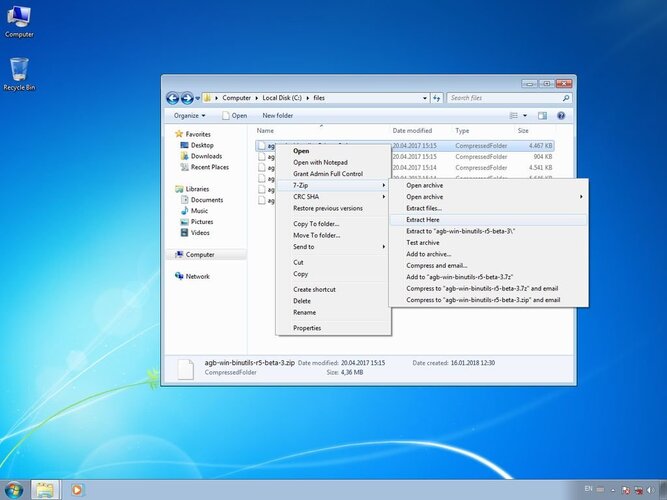667x500 pixels.
Task: Open the Recycle Bin desktop icon
Action: [x=19, y=74]
